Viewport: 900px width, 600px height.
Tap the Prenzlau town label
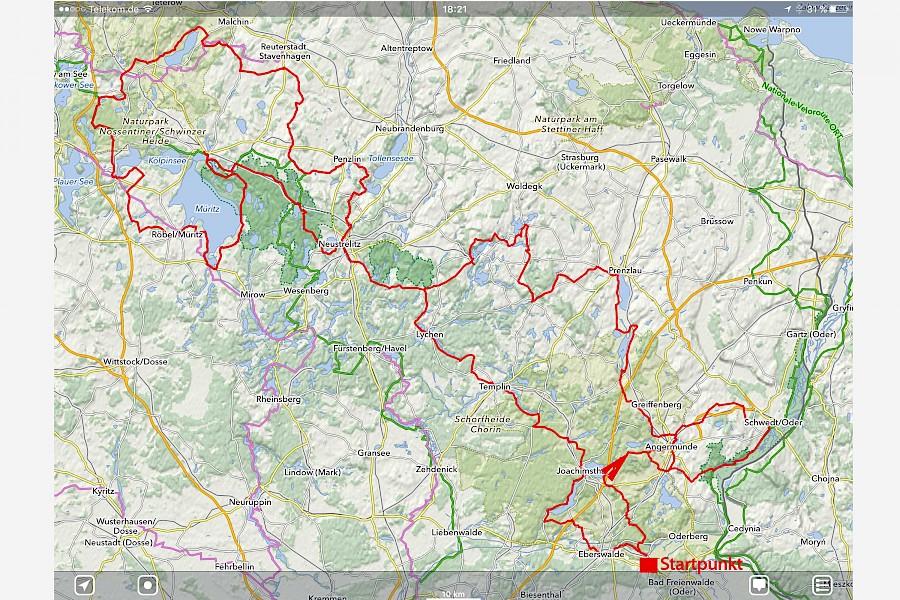624,270
